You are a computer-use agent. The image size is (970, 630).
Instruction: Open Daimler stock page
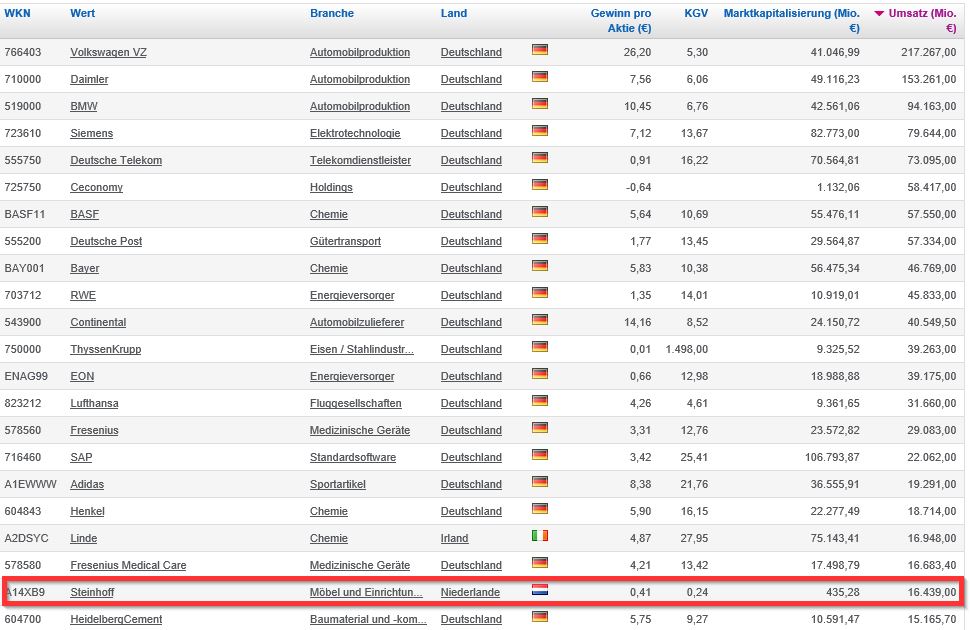tap(89, 79)
